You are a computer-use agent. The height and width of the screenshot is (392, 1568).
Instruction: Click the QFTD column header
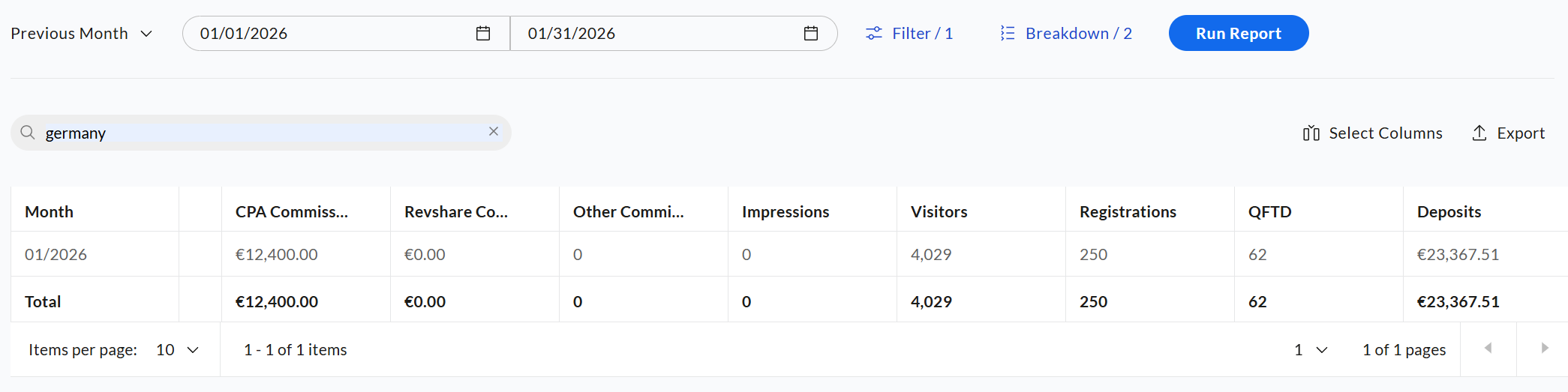pos(1270,212)
